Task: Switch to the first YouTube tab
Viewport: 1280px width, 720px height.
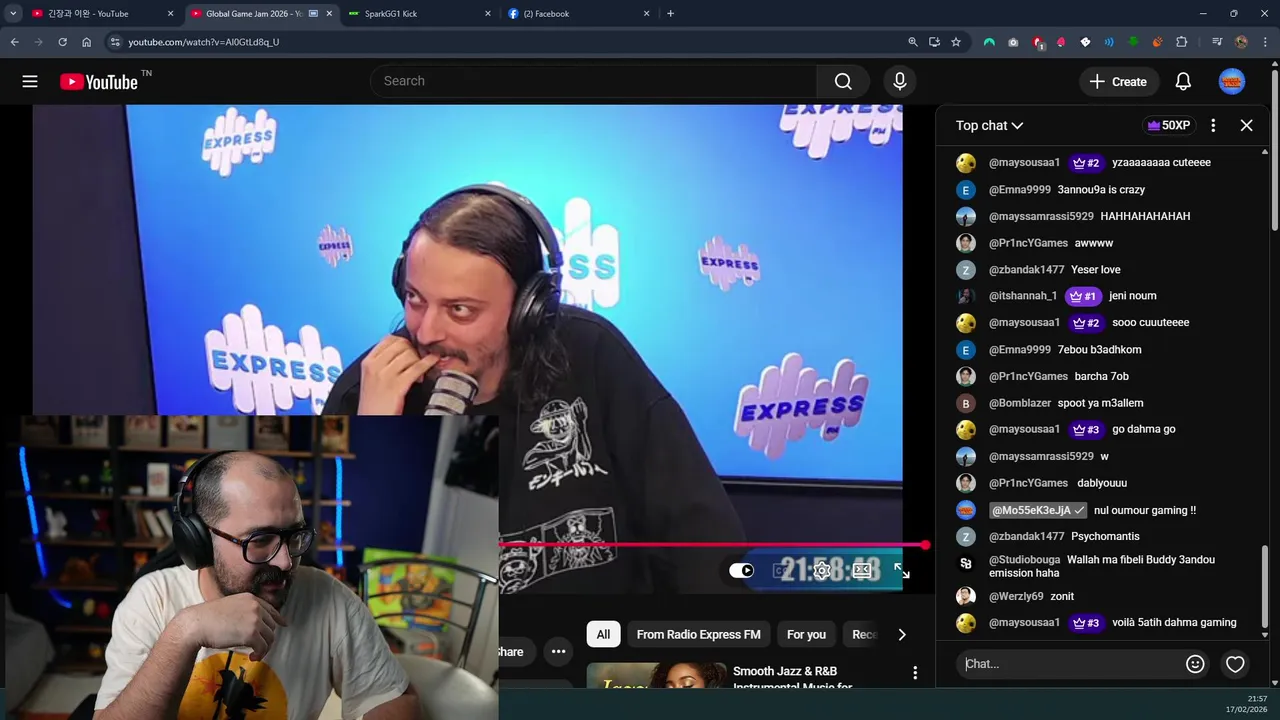Action: point(93,14)
